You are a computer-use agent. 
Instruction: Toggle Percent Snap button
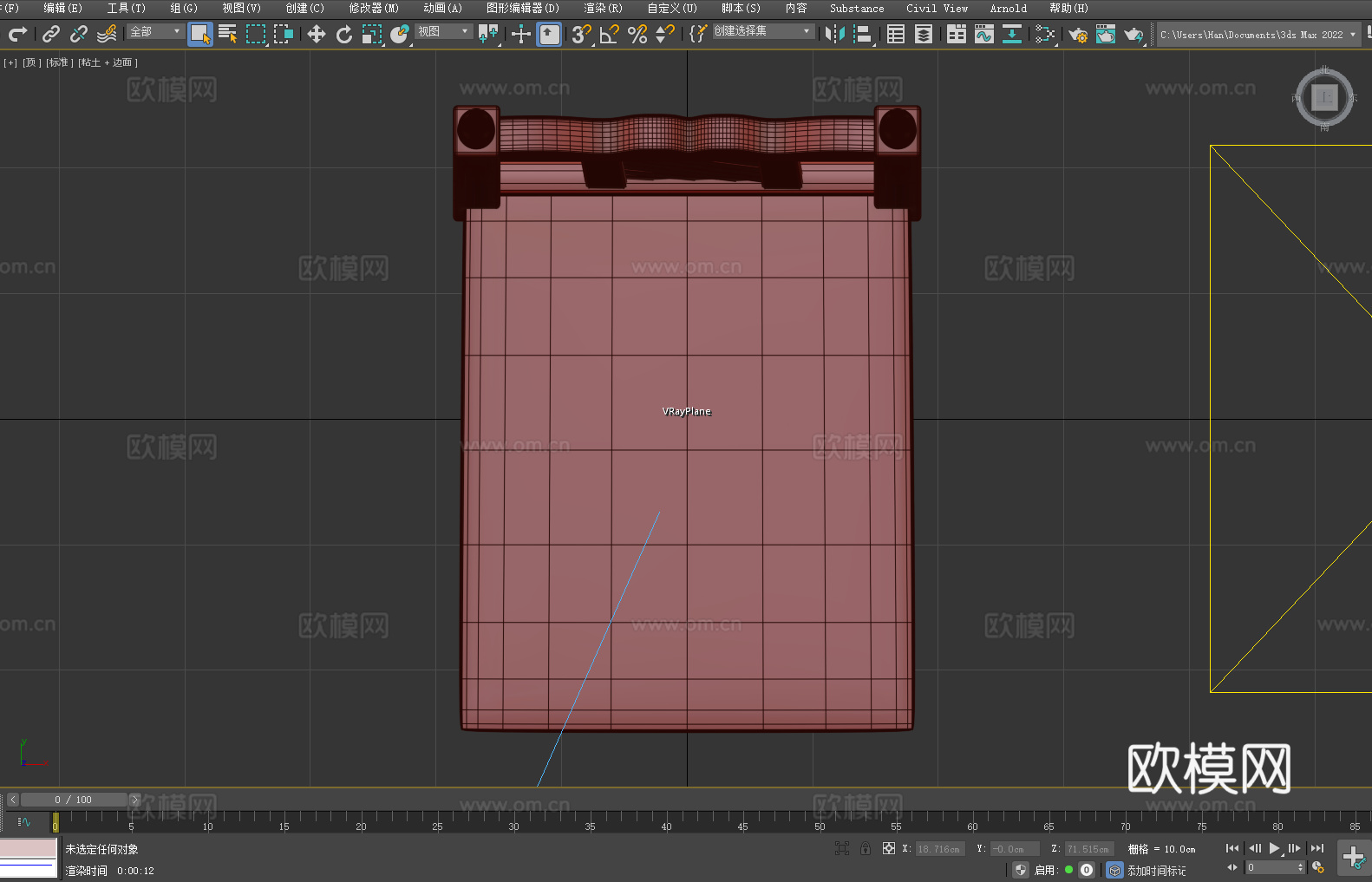[x=637, y=34]
